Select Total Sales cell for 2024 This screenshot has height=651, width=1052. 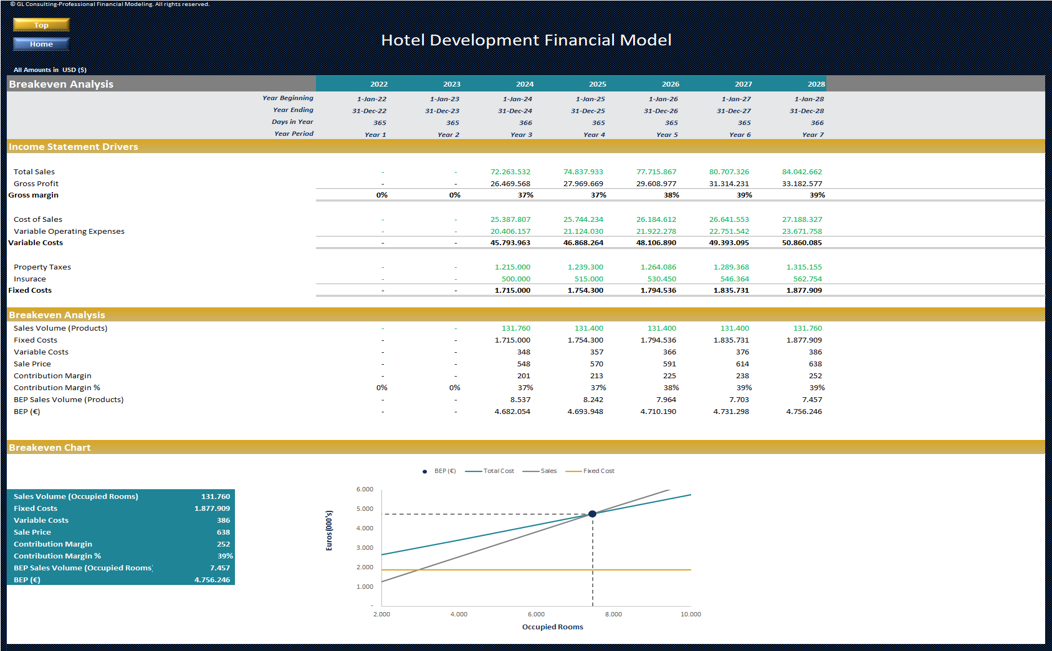[511, 172]
